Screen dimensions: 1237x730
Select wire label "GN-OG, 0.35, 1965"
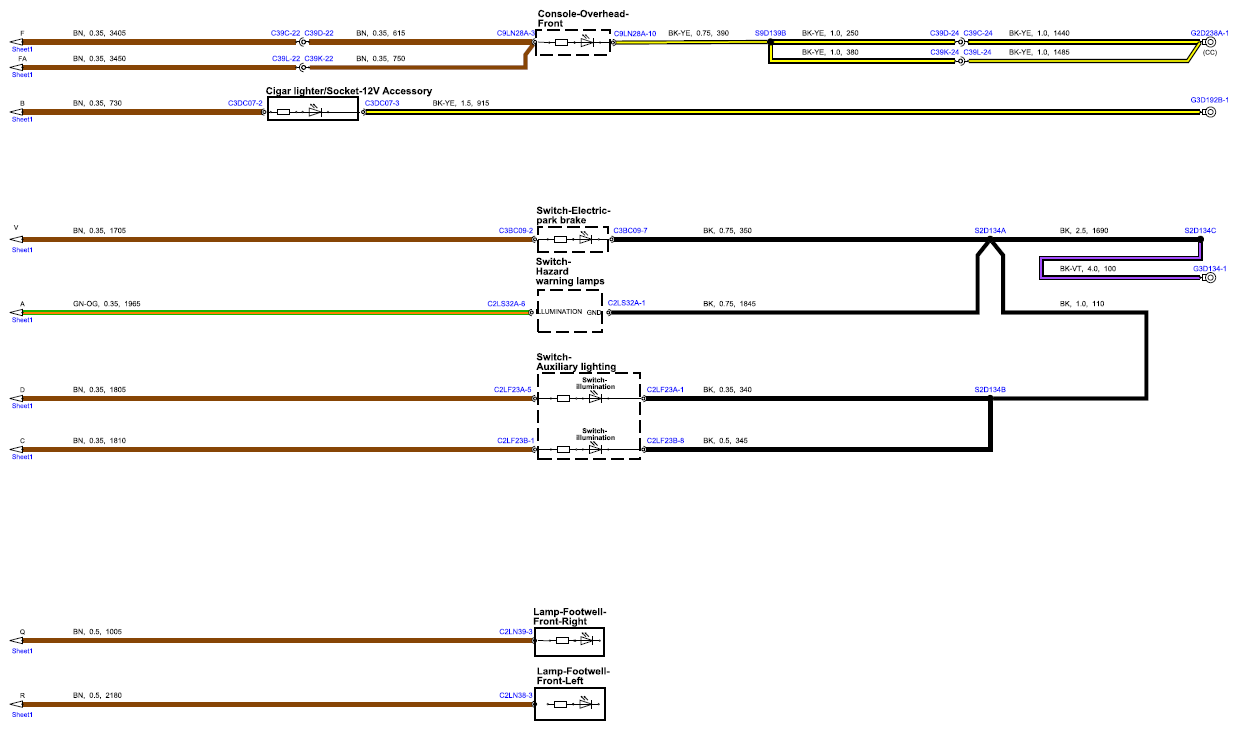click(105, 303)
